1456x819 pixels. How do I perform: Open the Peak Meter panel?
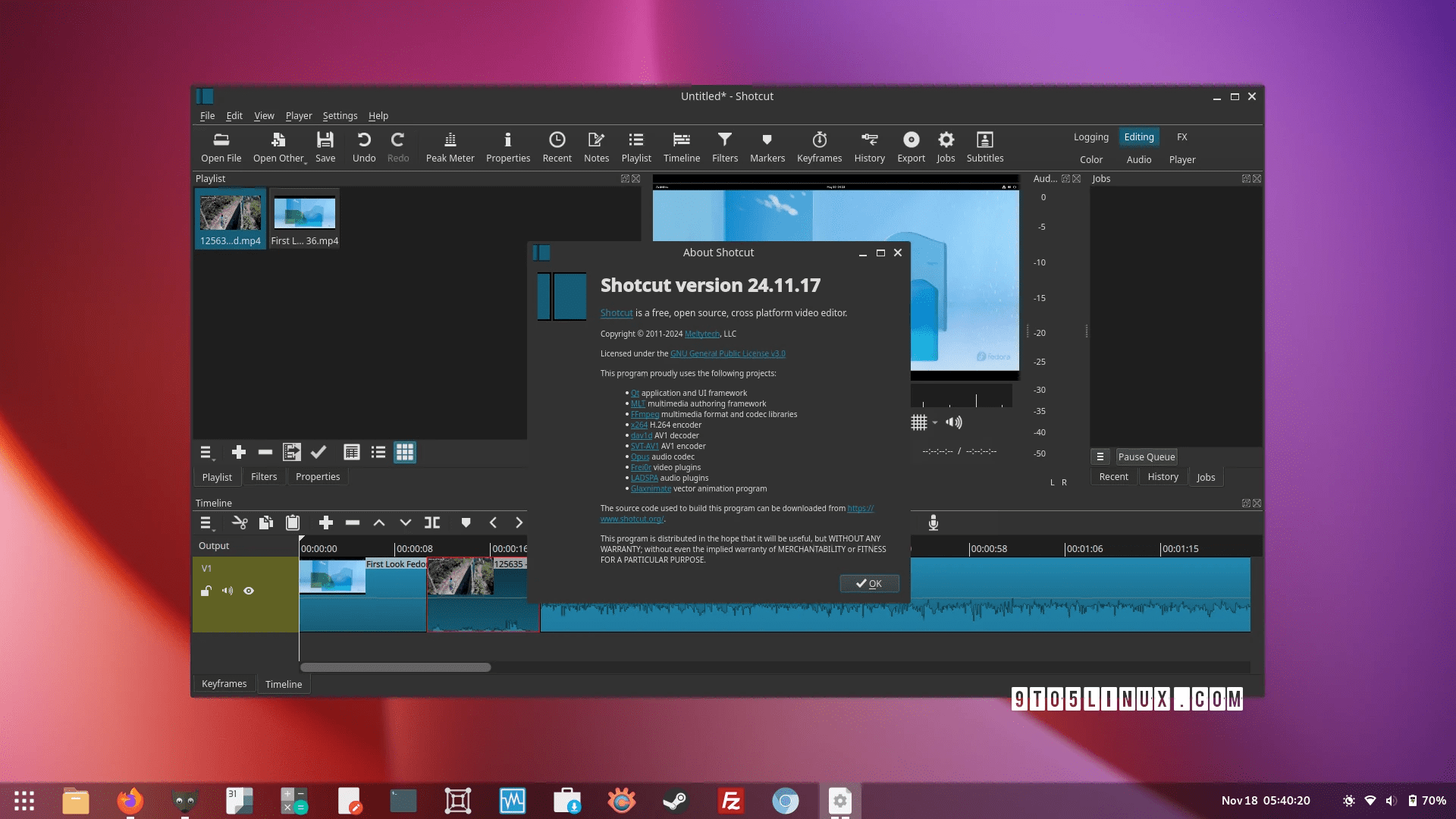point(450,146)
